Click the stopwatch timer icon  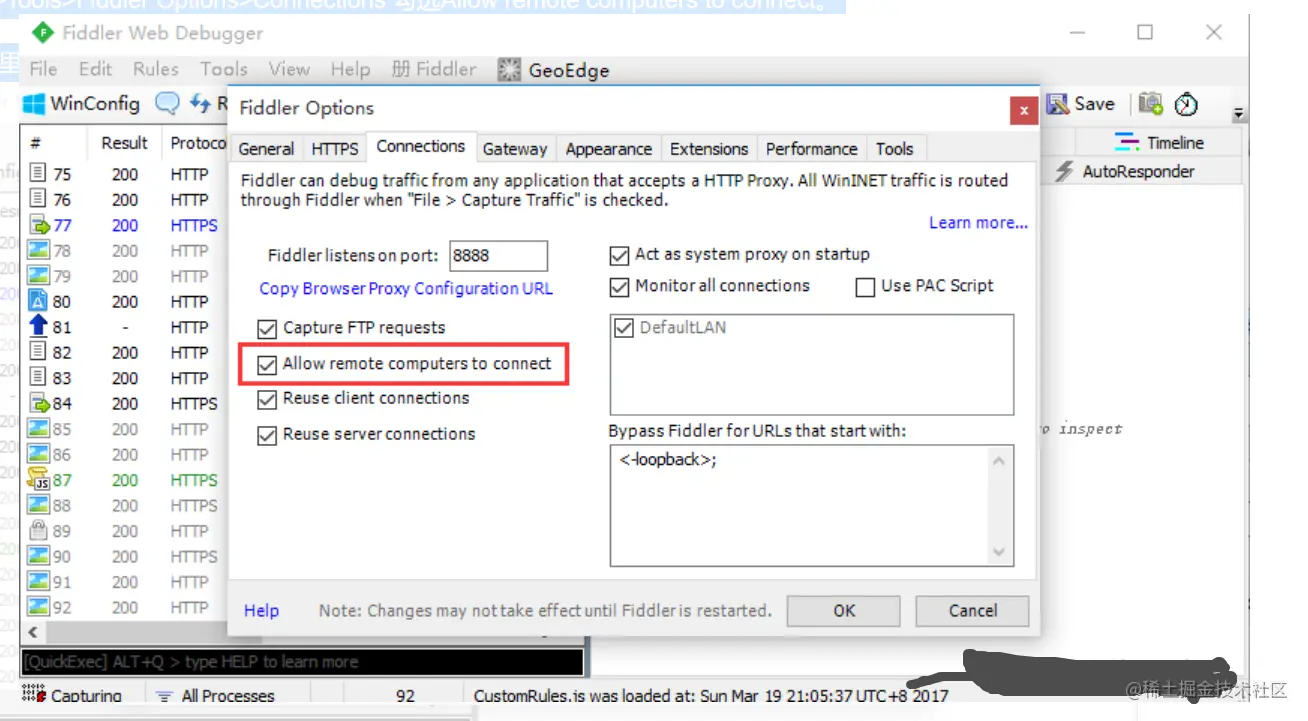[1186, 104]
